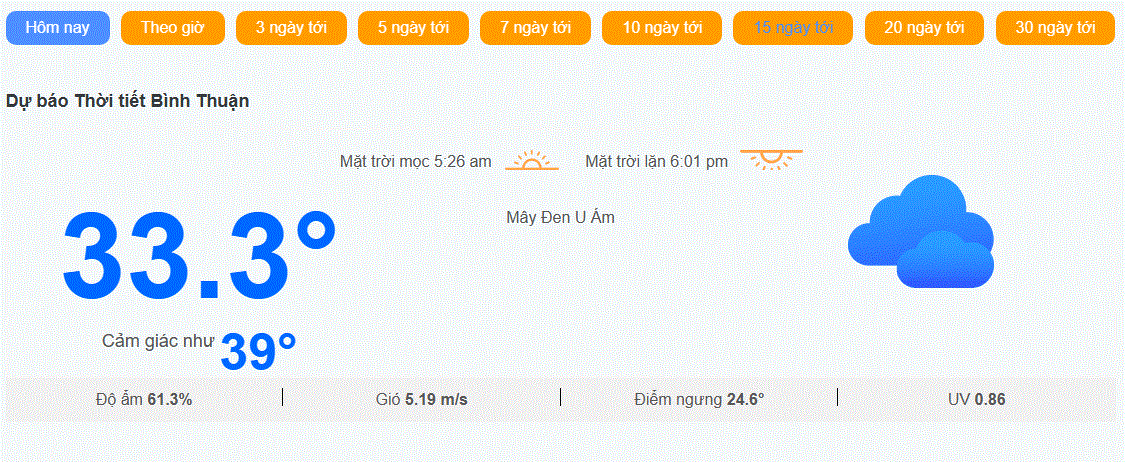Click the Độ ẩm 61.3% stat
Viewport: 1125px width, 462px height.
tap(144, 400)
